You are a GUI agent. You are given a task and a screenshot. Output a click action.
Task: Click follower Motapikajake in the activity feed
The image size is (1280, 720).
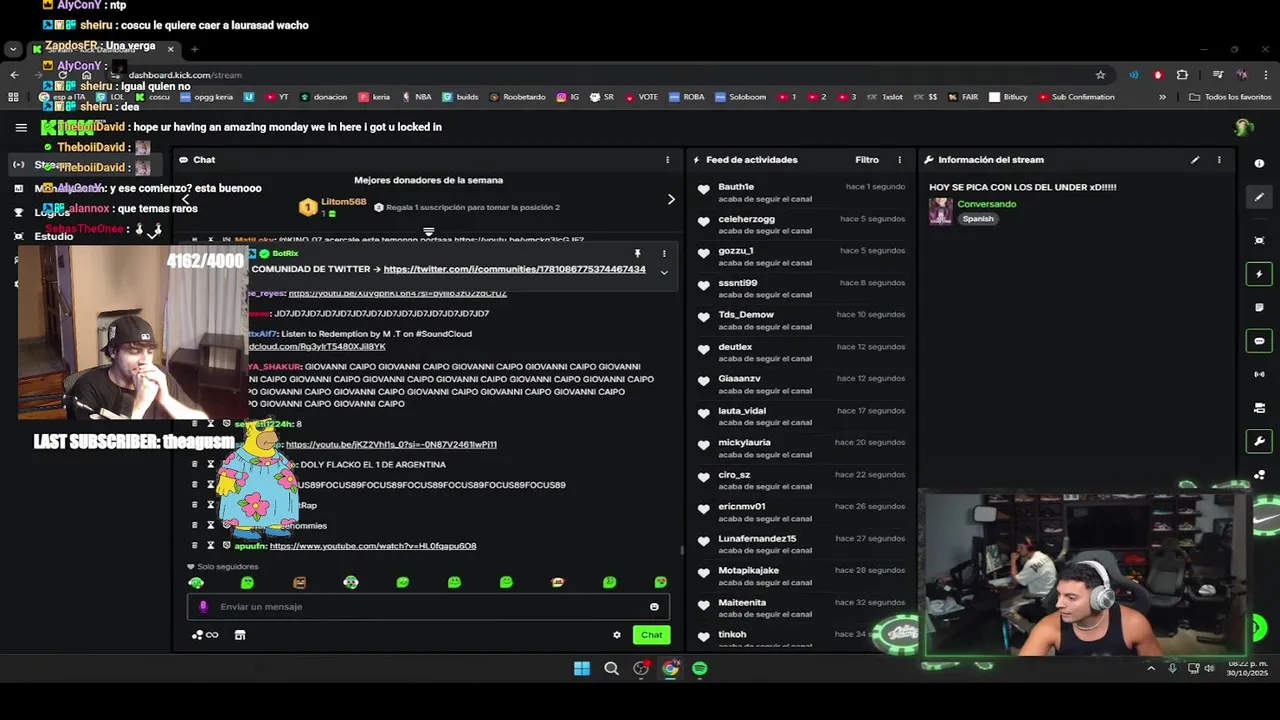coord(748,571)
